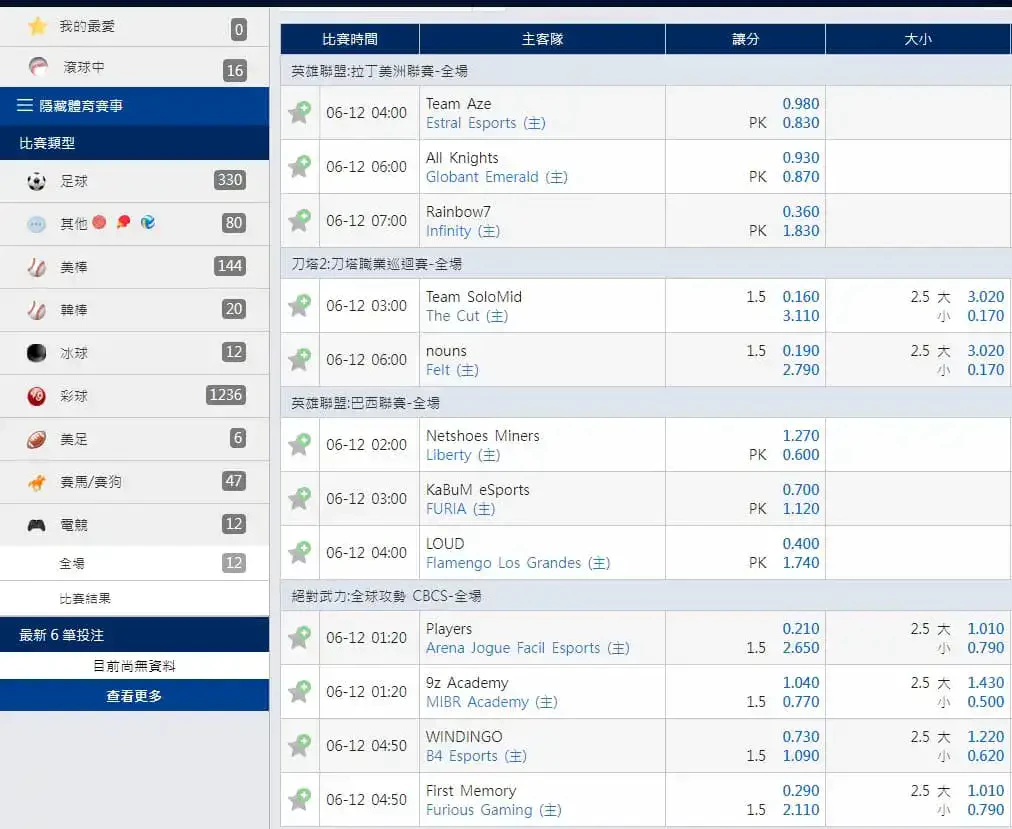Click 1.430 over odds for 9z Academy match

pos(985,682)
